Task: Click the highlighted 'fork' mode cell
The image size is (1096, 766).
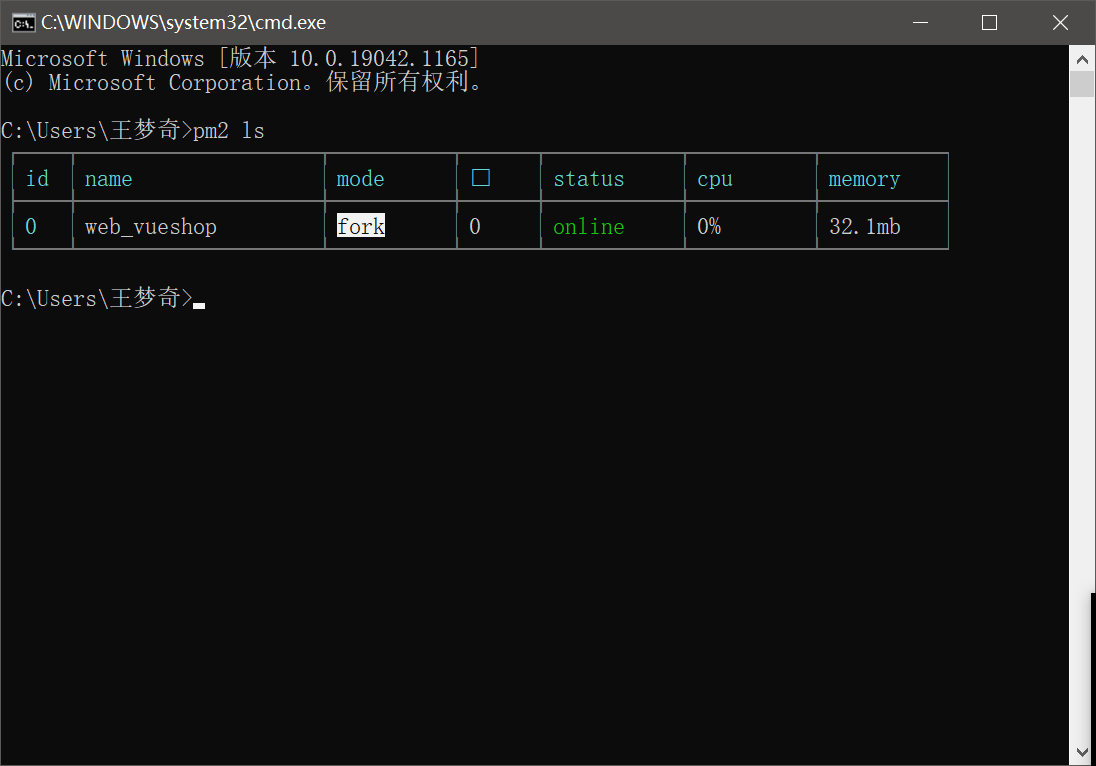Action: pos(361,227)
